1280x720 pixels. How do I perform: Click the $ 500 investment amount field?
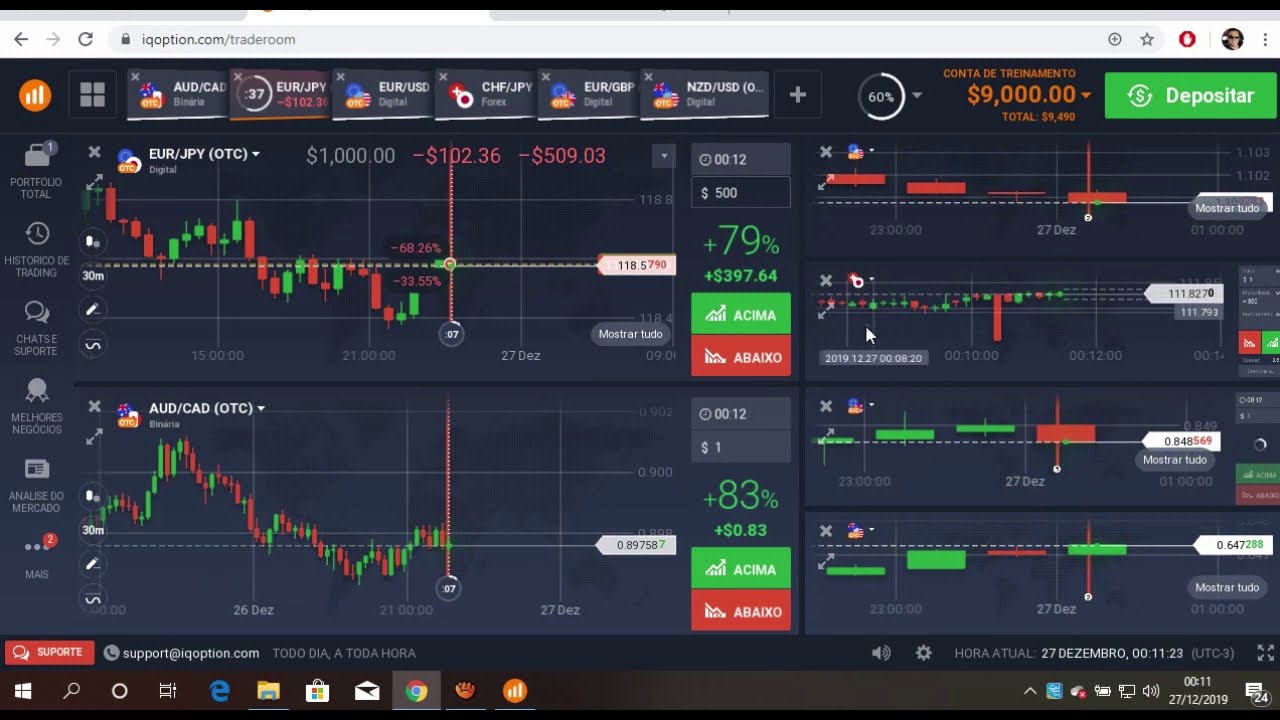tap(741, 193)
